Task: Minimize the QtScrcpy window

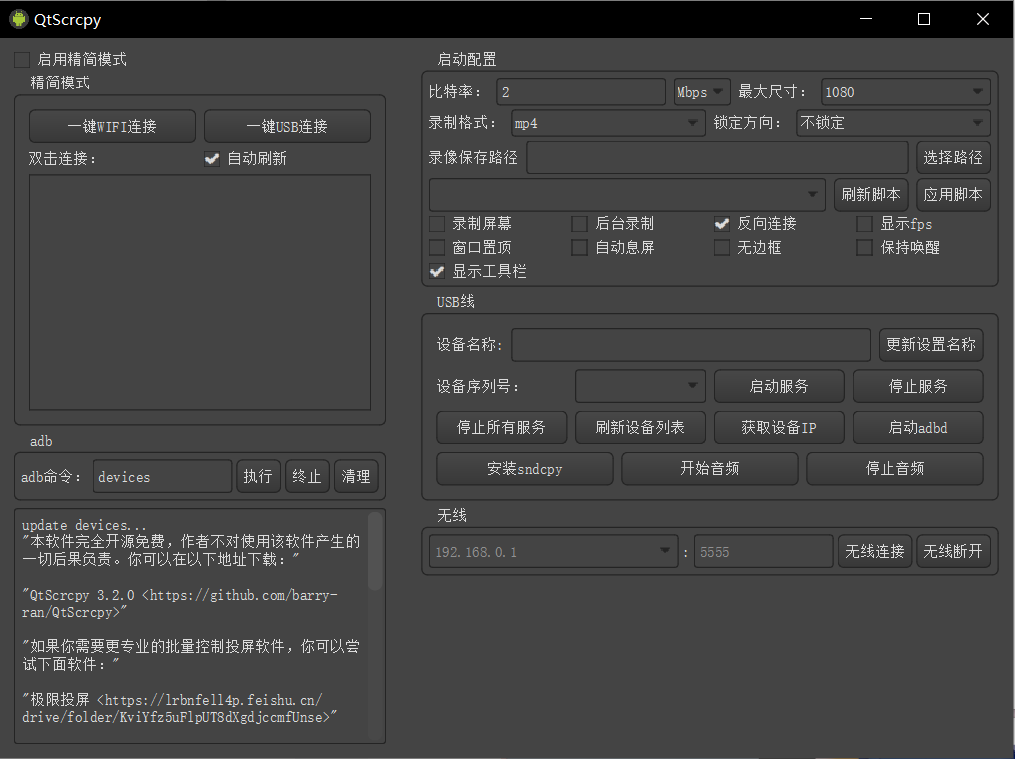Action: (866, 19)
